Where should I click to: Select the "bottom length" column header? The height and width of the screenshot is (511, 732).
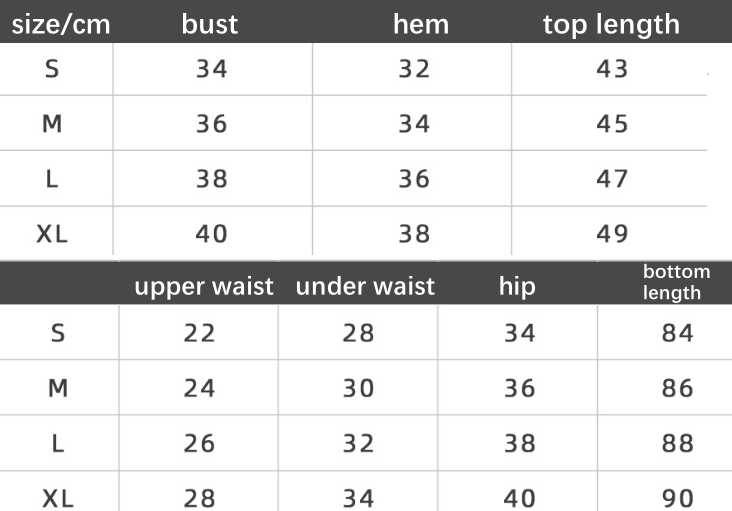click(x=676, y=282)
